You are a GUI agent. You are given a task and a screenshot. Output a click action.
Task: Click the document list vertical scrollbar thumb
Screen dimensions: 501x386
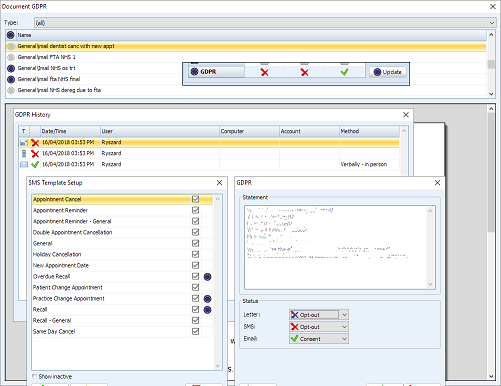click(491, 64)
